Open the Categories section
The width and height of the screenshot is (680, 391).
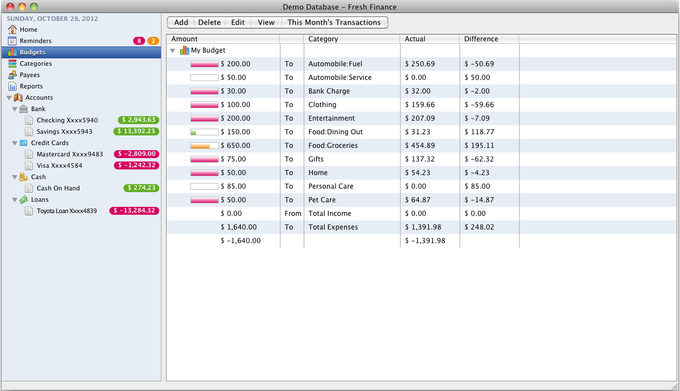coord(82,63)
